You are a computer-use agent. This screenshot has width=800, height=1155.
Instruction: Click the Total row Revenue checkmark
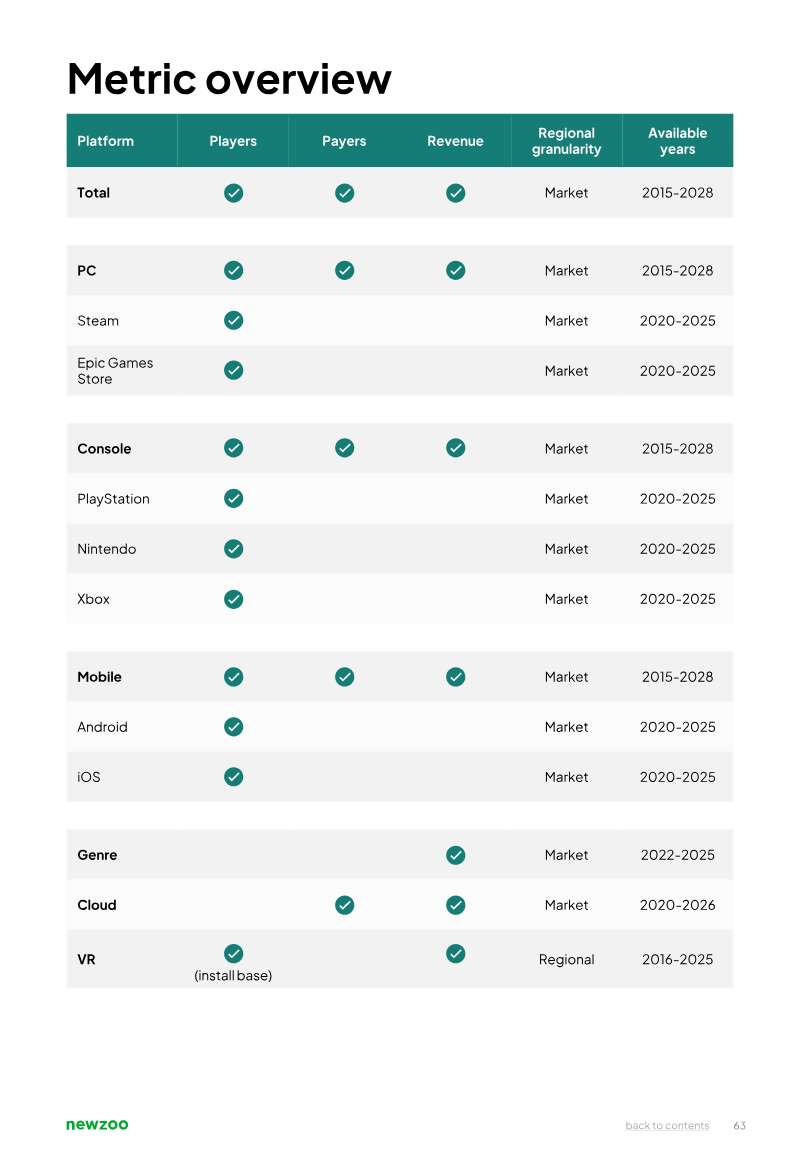(x=455, y=193)
